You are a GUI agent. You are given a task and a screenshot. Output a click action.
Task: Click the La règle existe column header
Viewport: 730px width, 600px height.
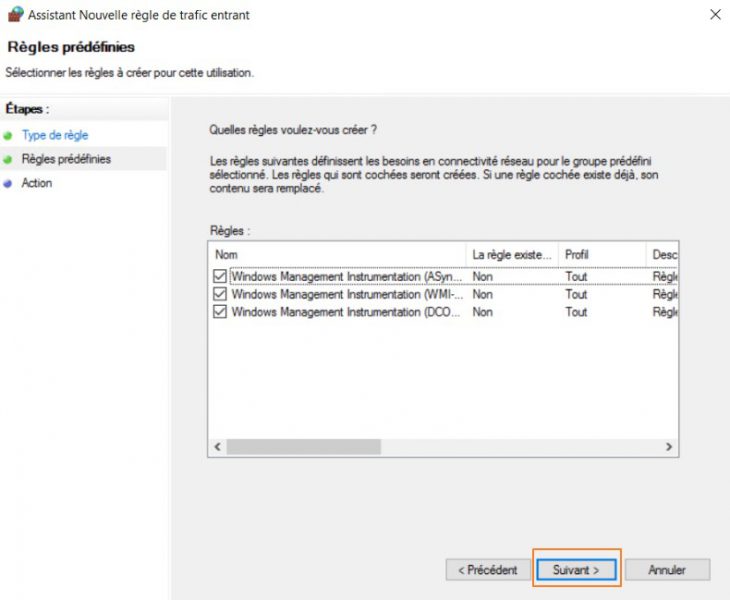click(x=512, y=255)
